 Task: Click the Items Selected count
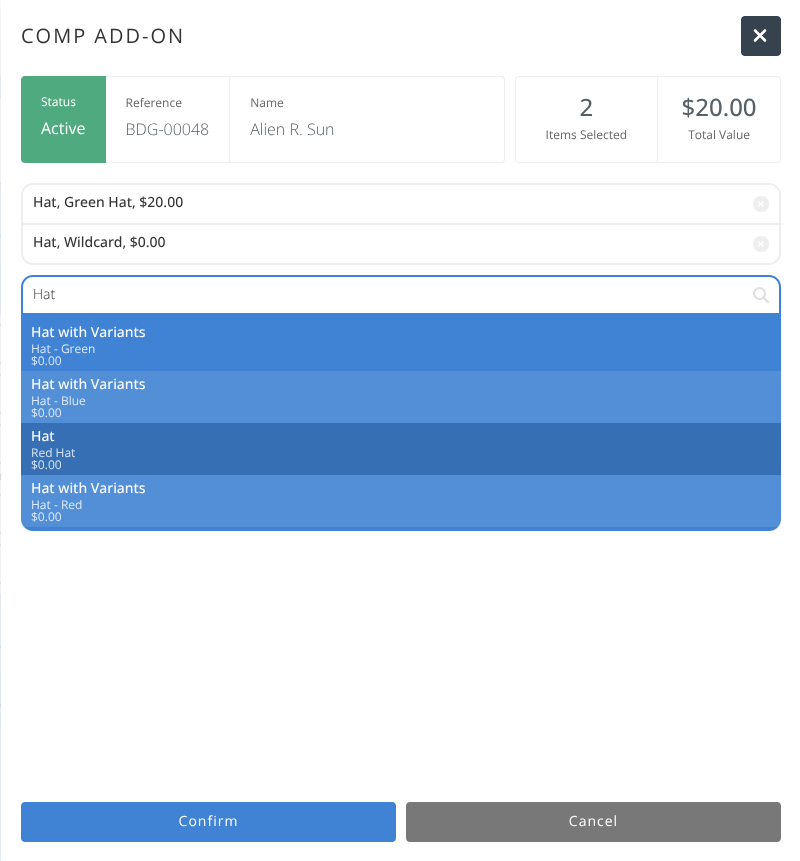[586, 119]
